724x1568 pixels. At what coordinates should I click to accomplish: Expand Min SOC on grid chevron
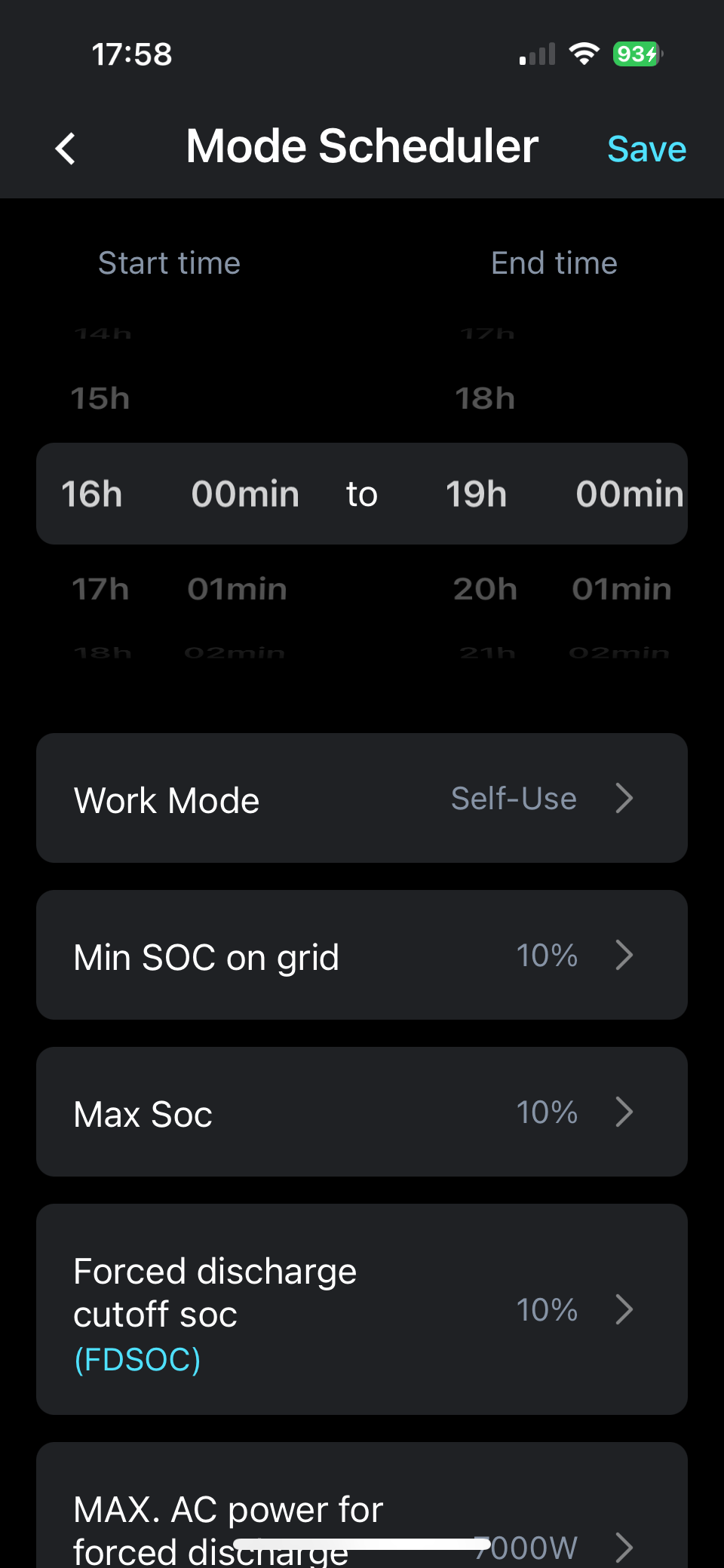pos(624,955)
